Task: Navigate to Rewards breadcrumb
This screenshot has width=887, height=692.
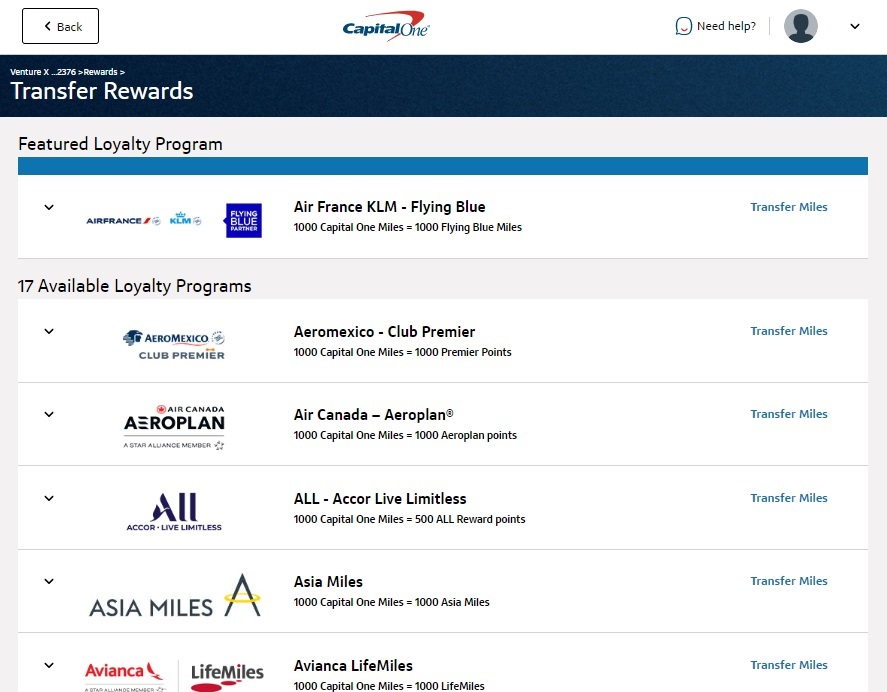Action: tap(100, 72)
